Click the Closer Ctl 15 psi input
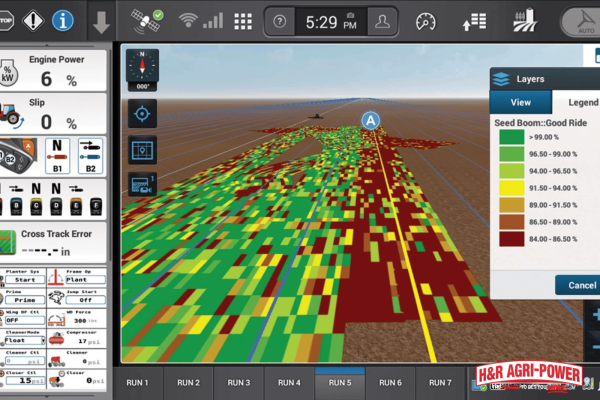Screen dimensions: 600x400 [x=25, y=380]
